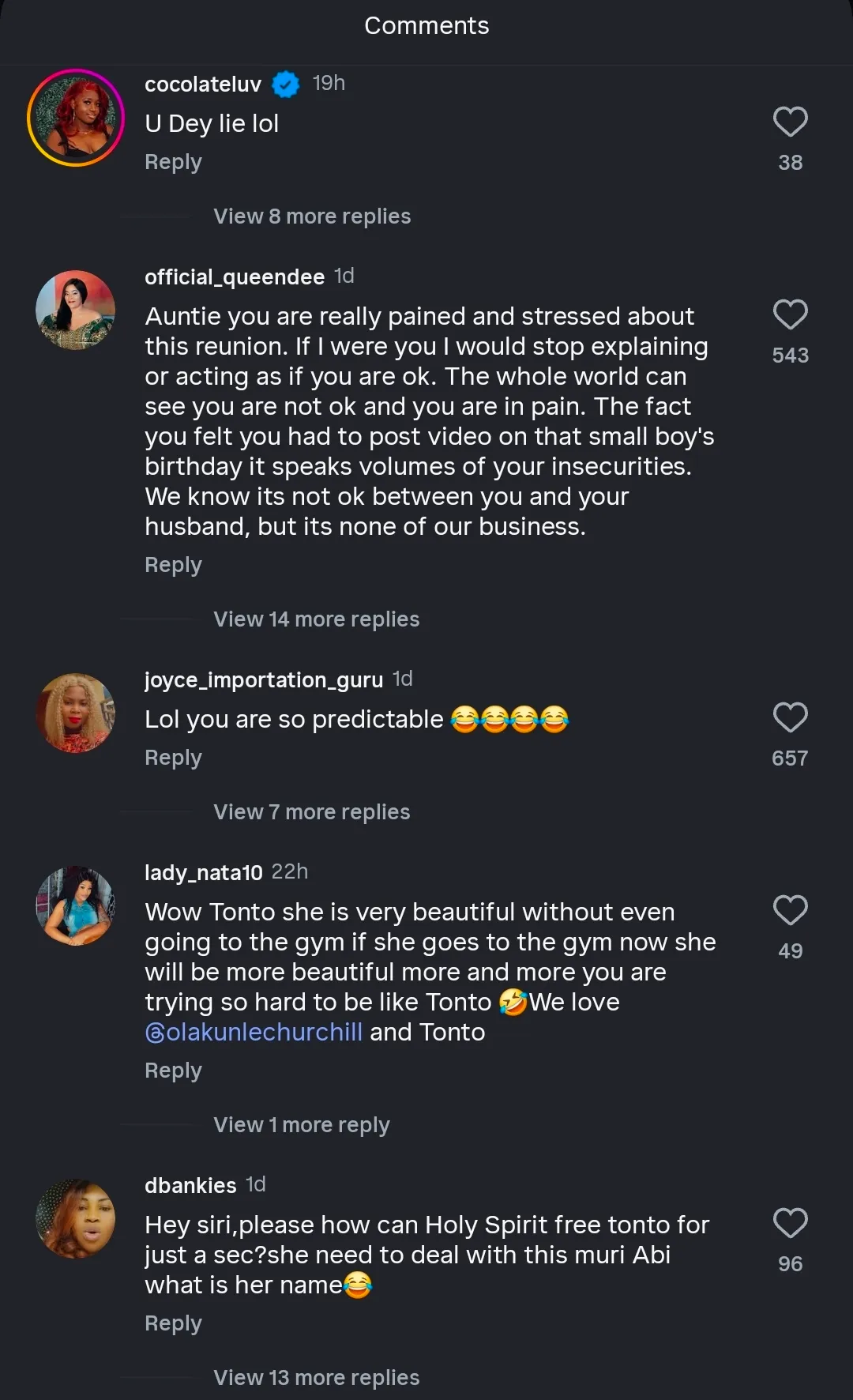
Task: Open cocolateluv's profile picture story
Action: [x=76, y=118]
